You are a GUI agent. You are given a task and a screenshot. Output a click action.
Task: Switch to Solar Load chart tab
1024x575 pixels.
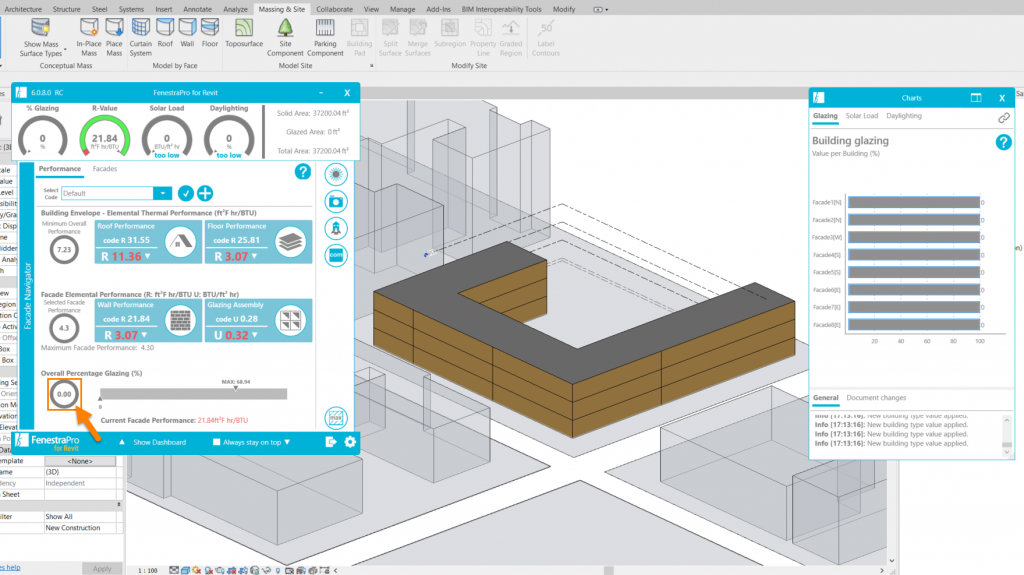pyautogui.click(x=861, y=116)
